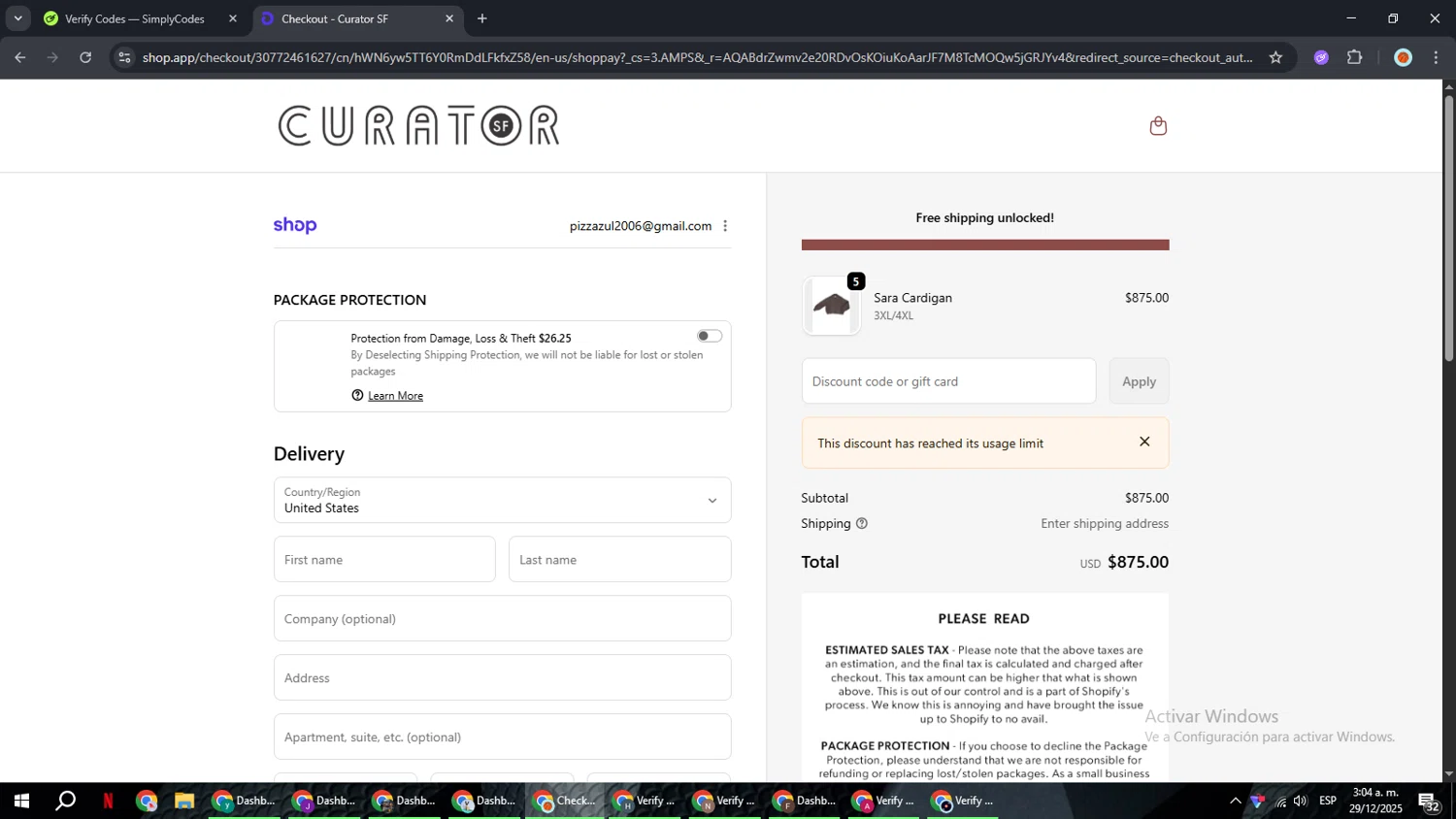
Task: Click the Learn More help icon
Action: tap(357, 395)
